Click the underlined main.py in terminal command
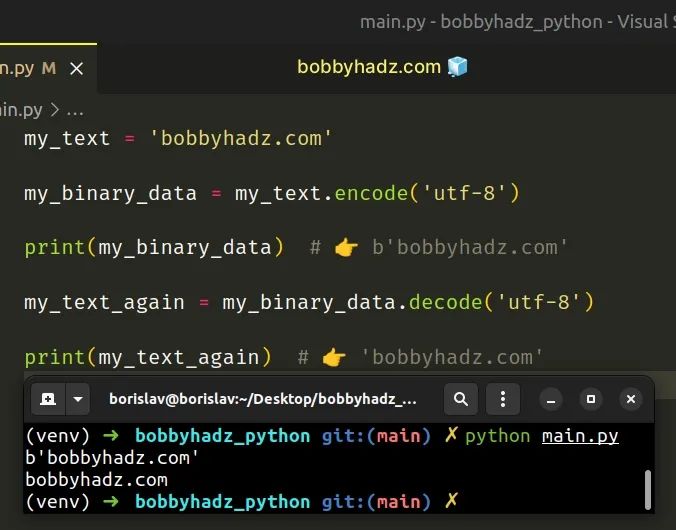The height and width of the screenshot is (530, 676). 580,436
